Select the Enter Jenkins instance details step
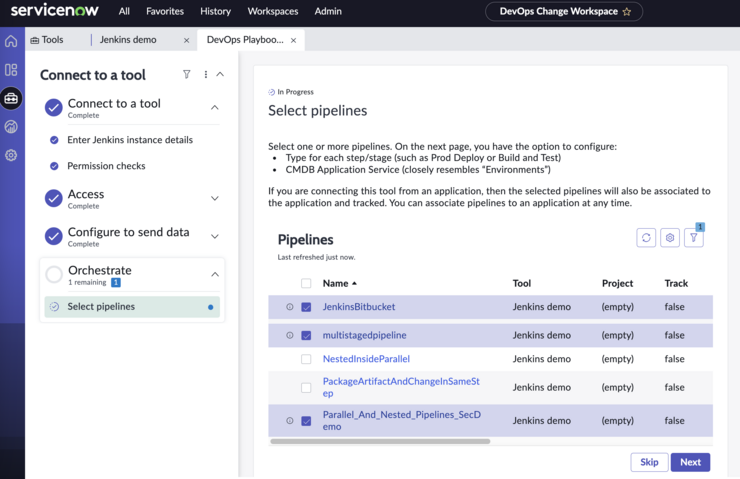 coord(130,140)
